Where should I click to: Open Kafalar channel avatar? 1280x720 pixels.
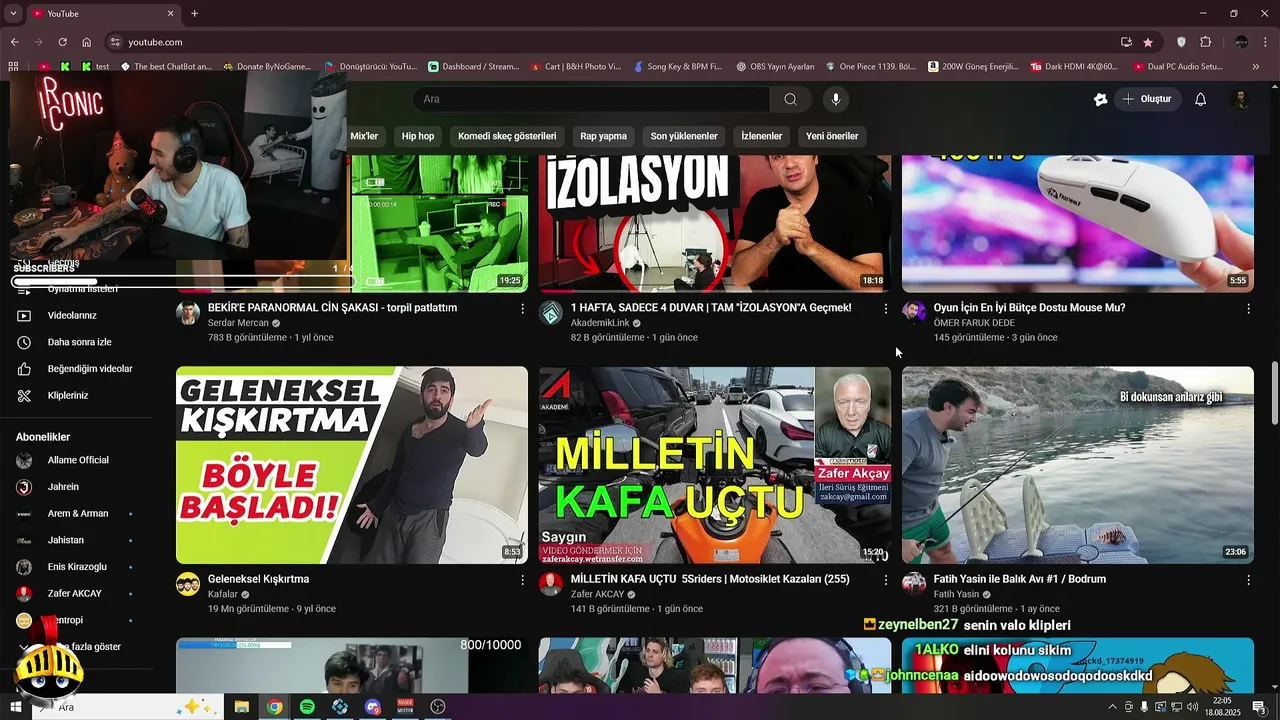pyautogui.click(x=188, y=584)
